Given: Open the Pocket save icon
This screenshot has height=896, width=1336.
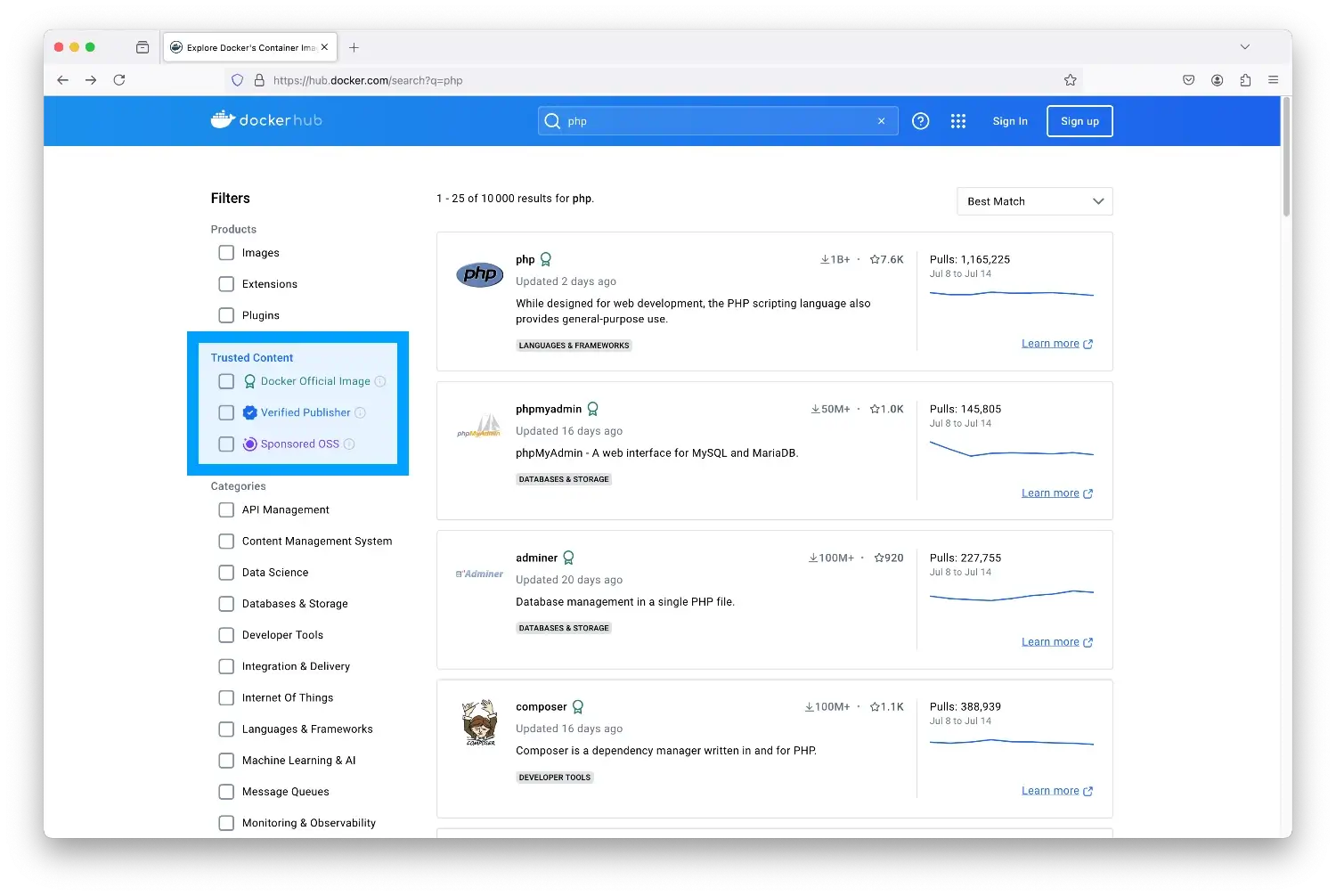Looking at the screenshot, I should click(1189, 80).
